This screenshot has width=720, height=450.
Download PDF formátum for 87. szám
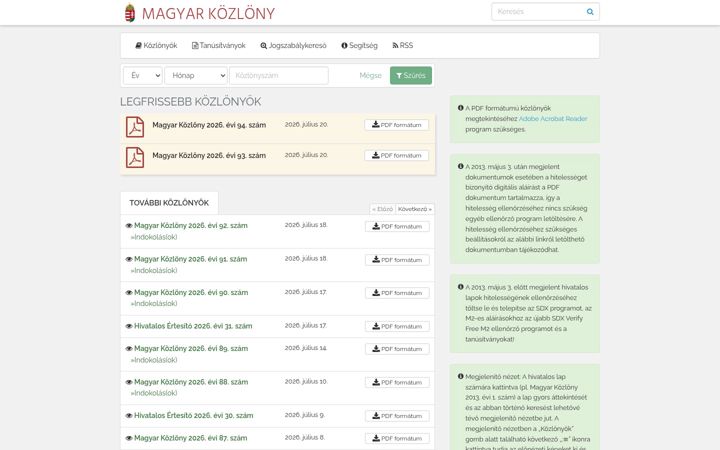[x=397, y=439]
